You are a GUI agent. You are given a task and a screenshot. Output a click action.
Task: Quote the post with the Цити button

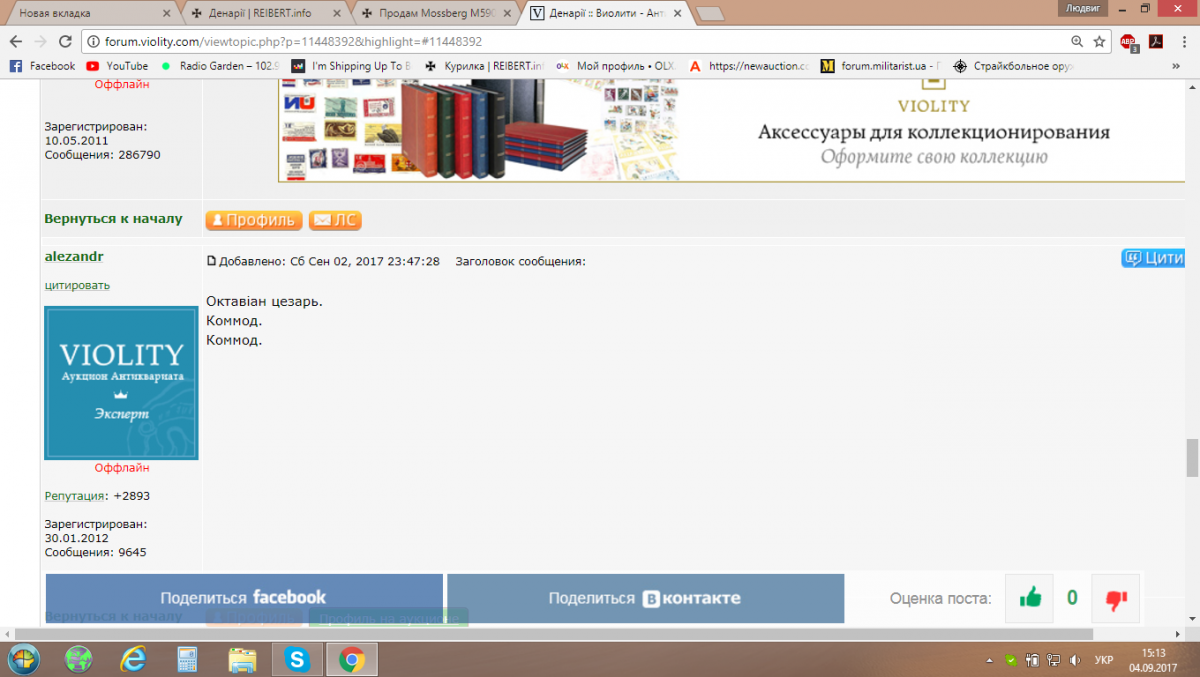1154,258
